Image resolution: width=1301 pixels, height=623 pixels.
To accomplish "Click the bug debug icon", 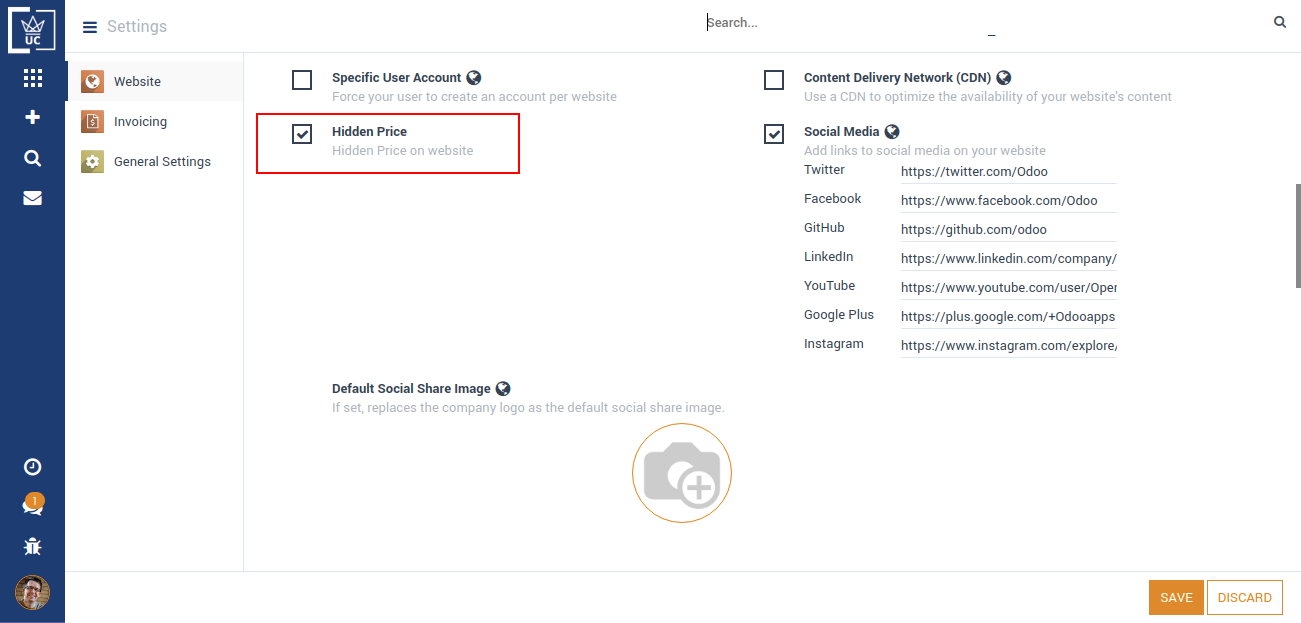I will pos(32,546).
